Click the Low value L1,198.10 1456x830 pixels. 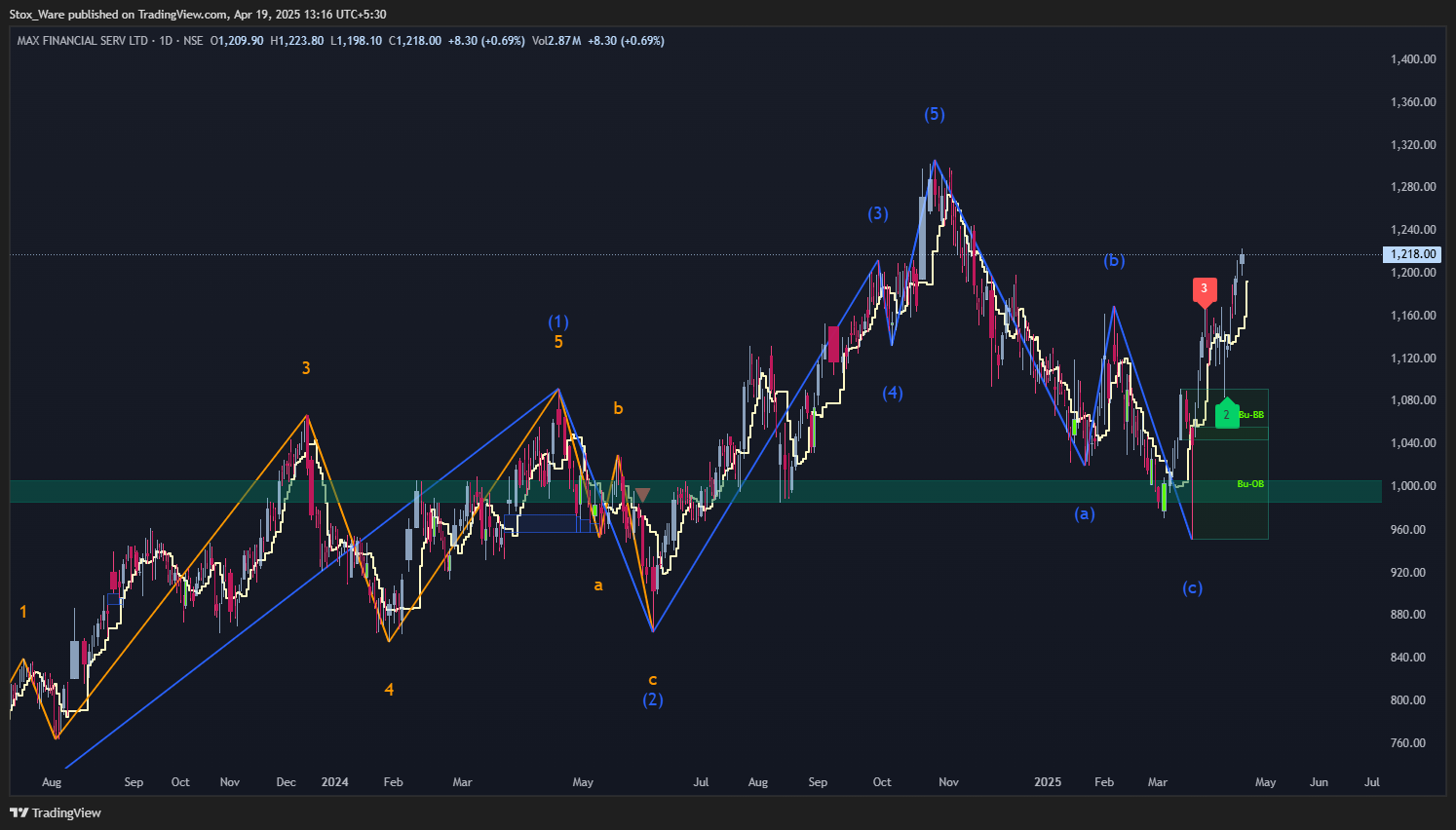coord(357,41)
